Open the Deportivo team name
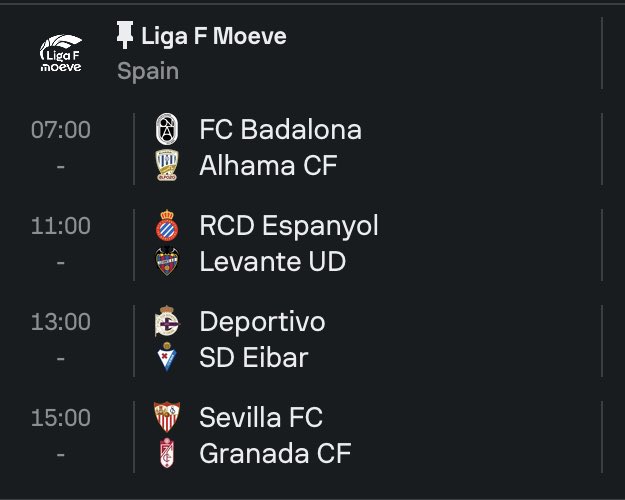 point(262,322)
